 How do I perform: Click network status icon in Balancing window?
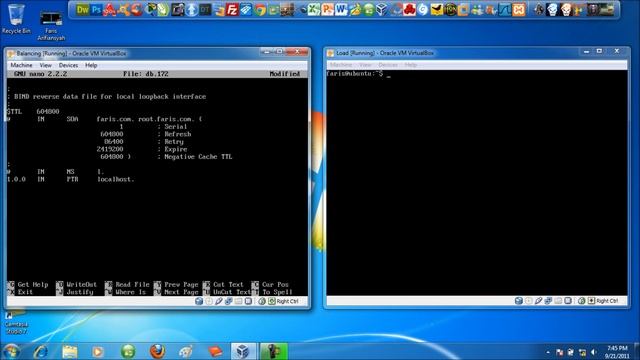pyautogui.click(x=229, y=301)
